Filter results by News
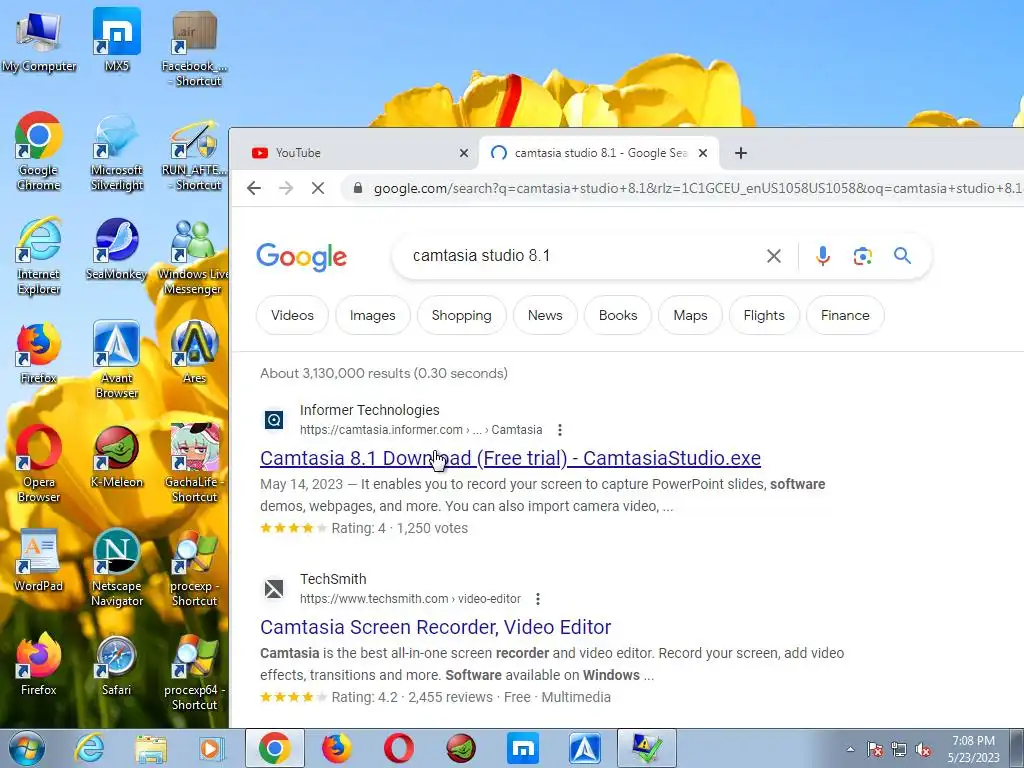Image resolution: width=1024 pixels, height=768 pixels. tap(545, 315)
